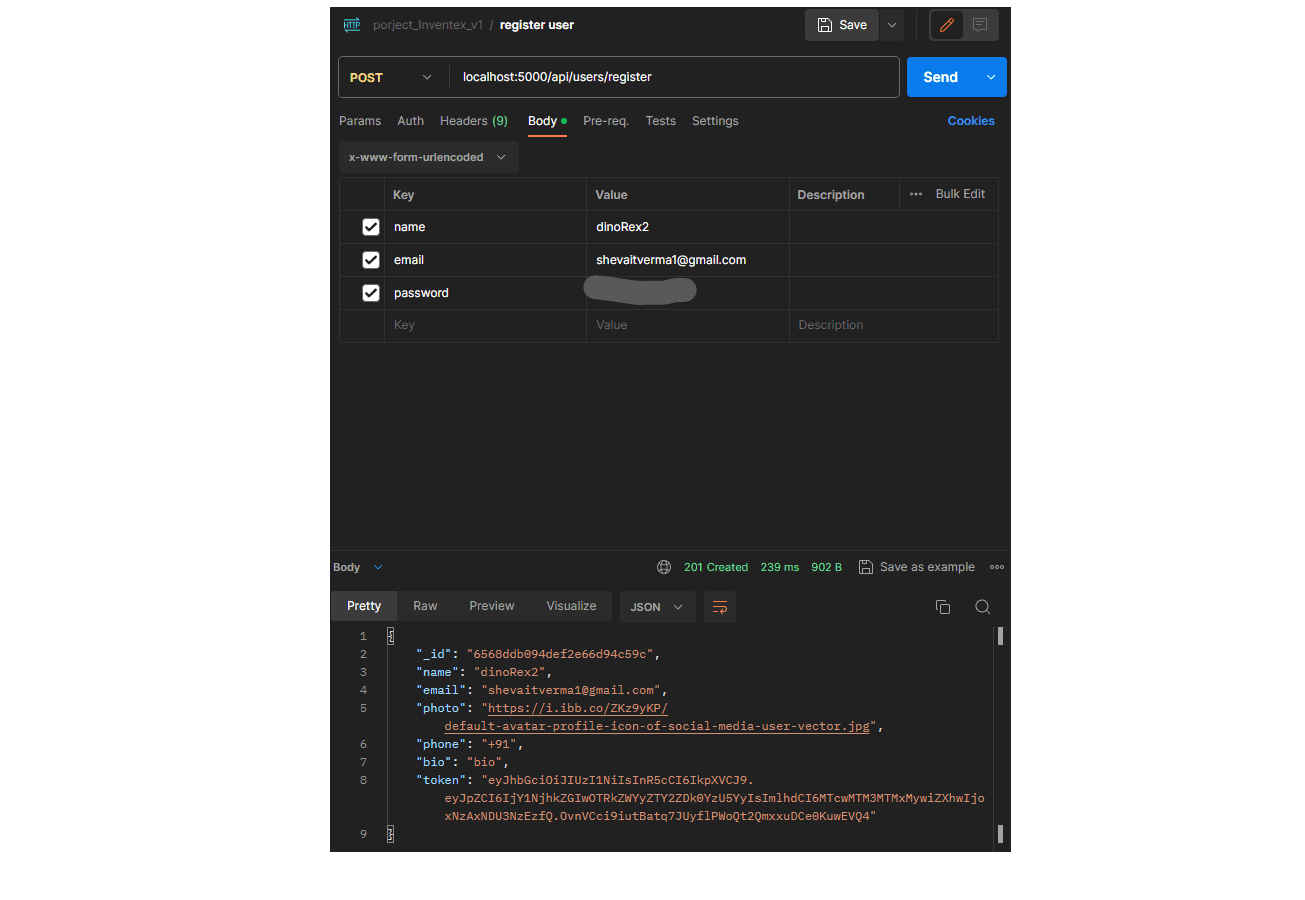
Task: Disable the password parameter checkbox
Action: [371, 293]
